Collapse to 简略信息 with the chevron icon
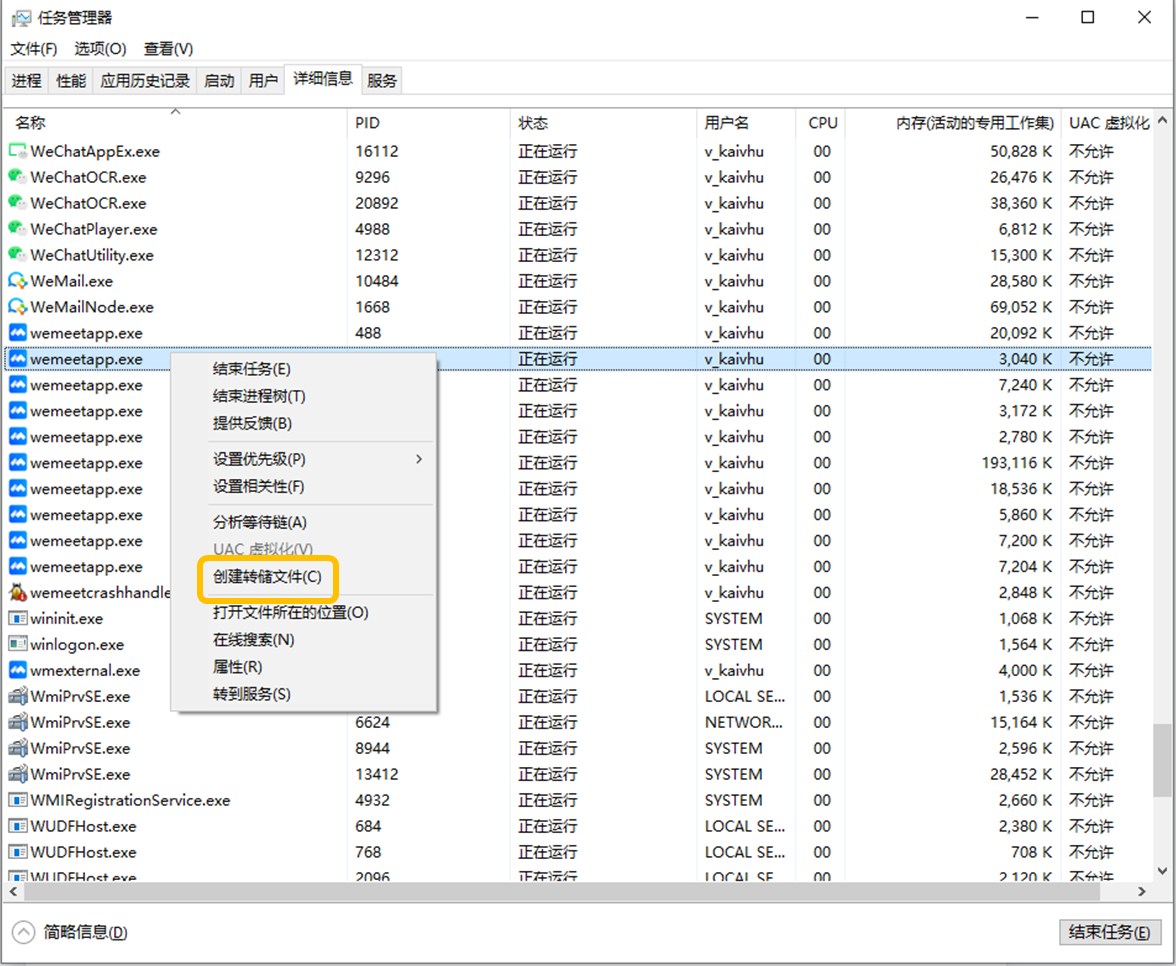Screen dimensions: 1176x966 (x=23, y=932)
